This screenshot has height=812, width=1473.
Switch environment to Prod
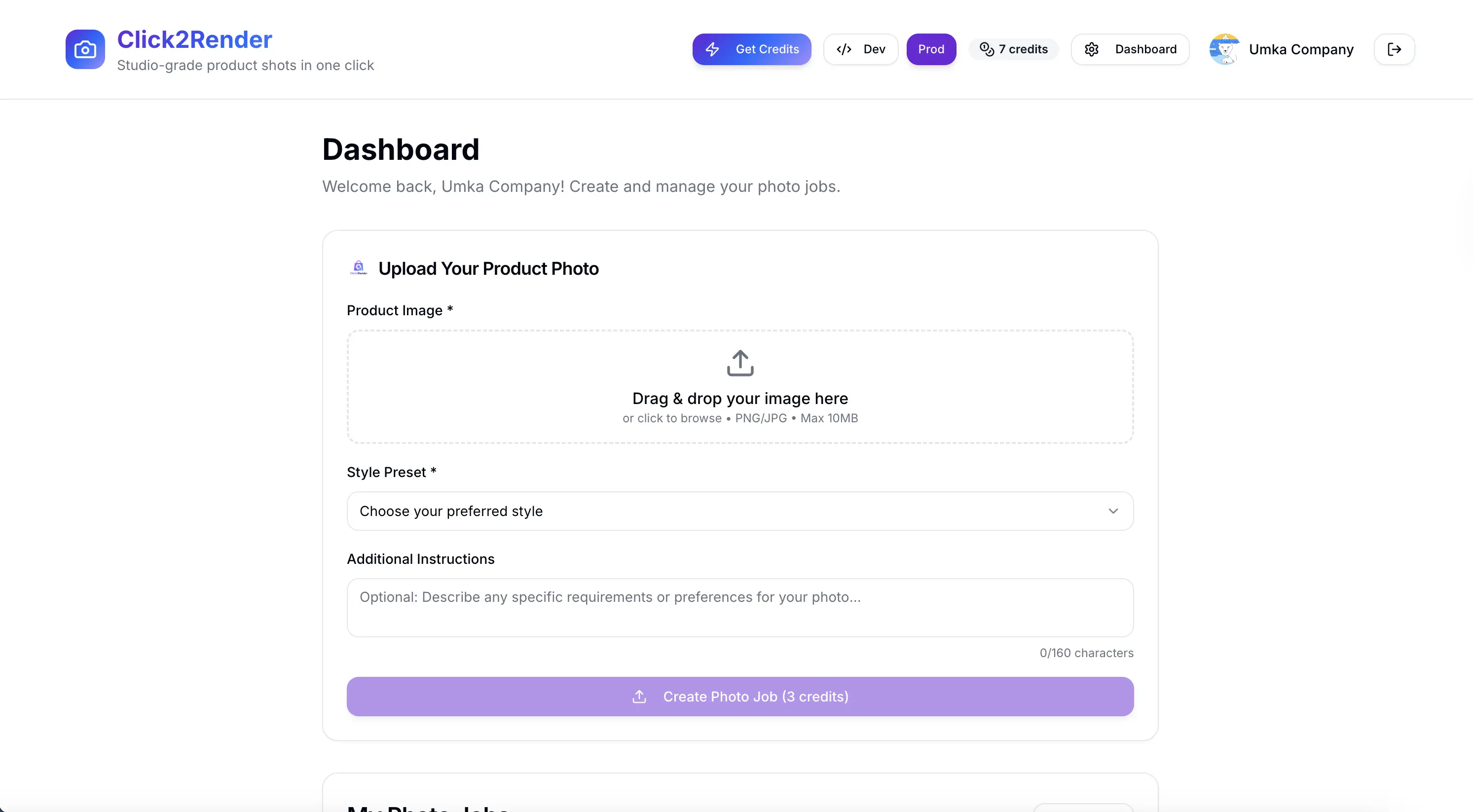pos(931,49)
